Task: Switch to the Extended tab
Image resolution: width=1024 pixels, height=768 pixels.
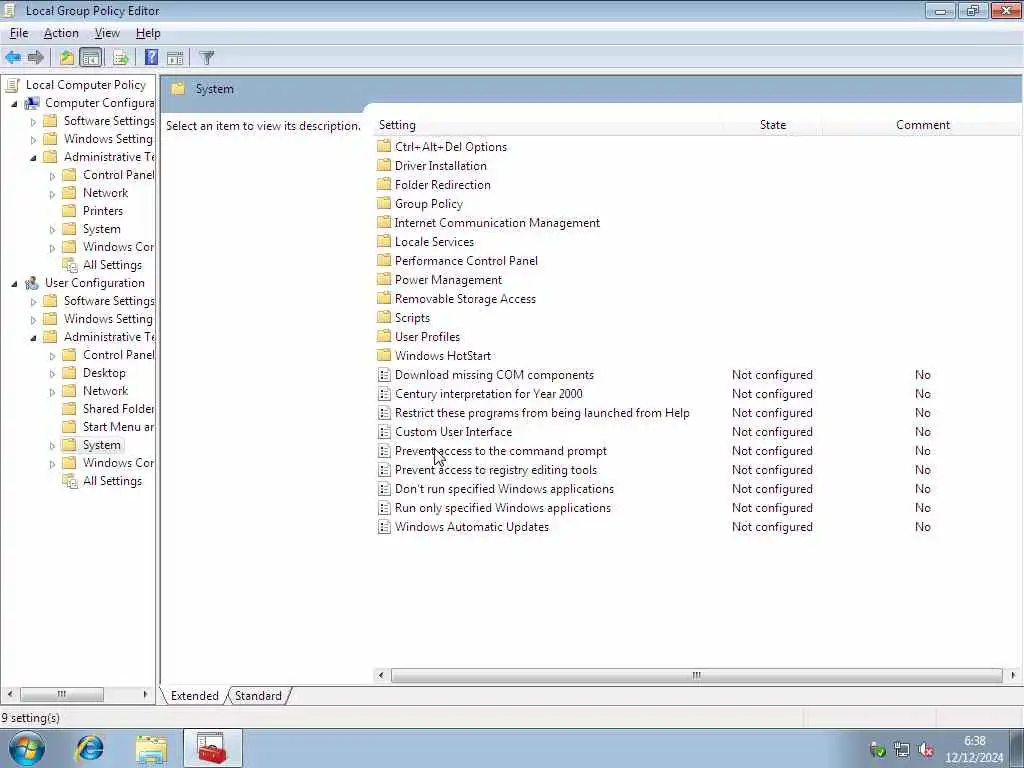Action: click(195, 696)
